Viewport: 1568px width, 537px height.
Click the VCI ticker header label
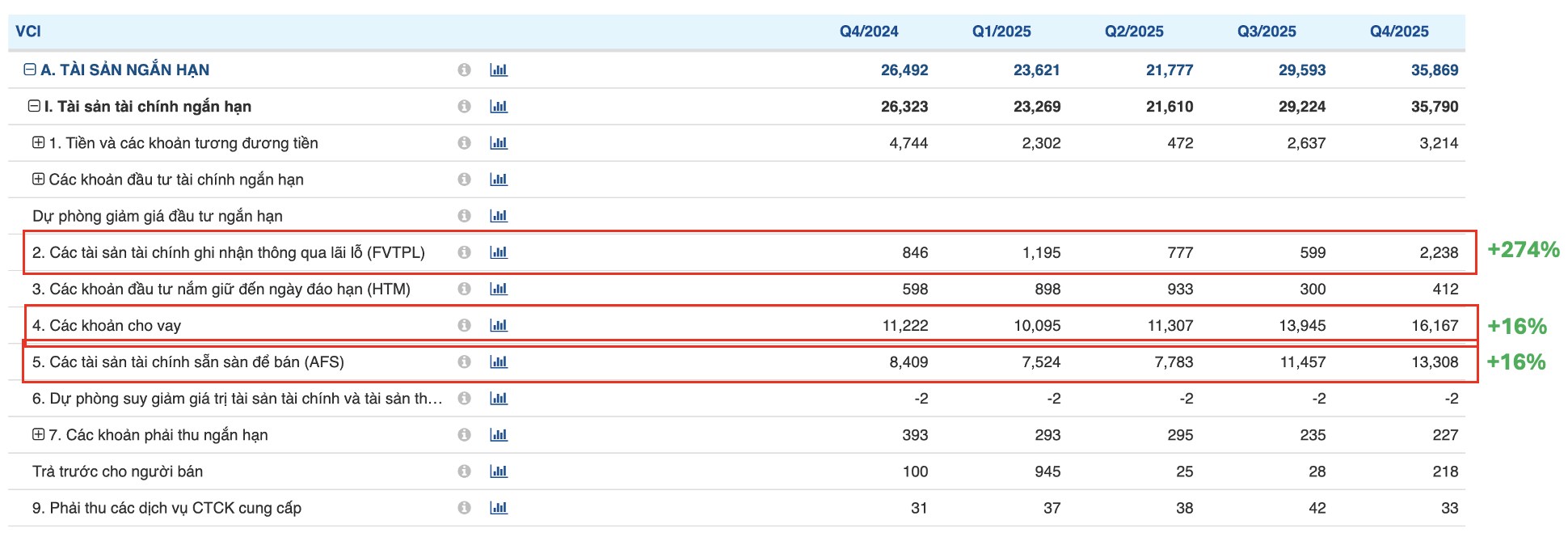(x=28, y=32)
